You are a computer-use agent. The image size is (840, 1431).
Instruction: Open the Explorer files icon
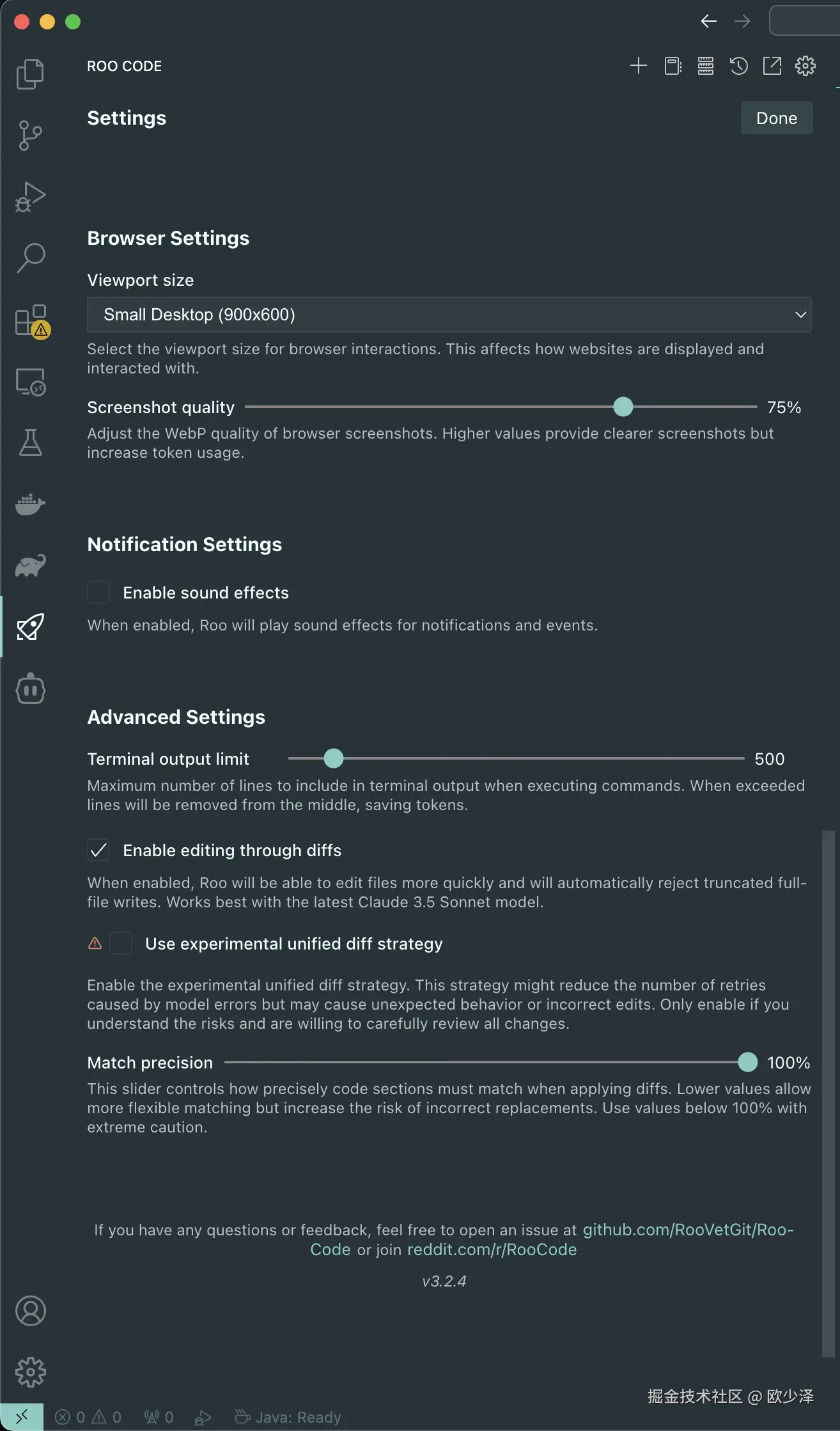coord(30,74)
